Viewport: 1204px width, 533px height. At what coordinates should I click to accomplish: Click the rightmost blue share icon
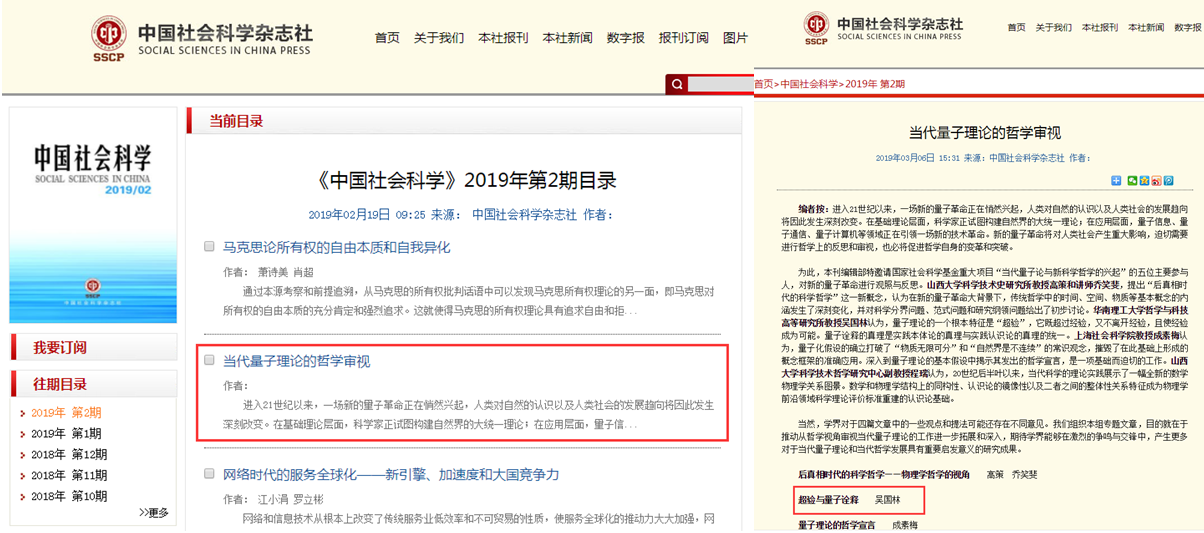[x=1168, y=181]
